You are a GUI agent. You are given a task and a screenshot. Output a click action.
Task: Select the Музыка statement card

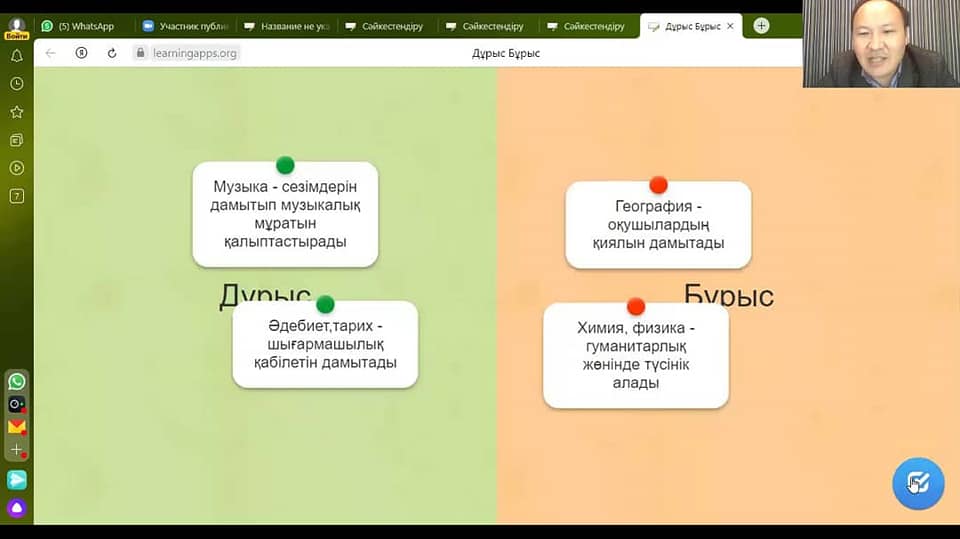(x=285, y=214)
